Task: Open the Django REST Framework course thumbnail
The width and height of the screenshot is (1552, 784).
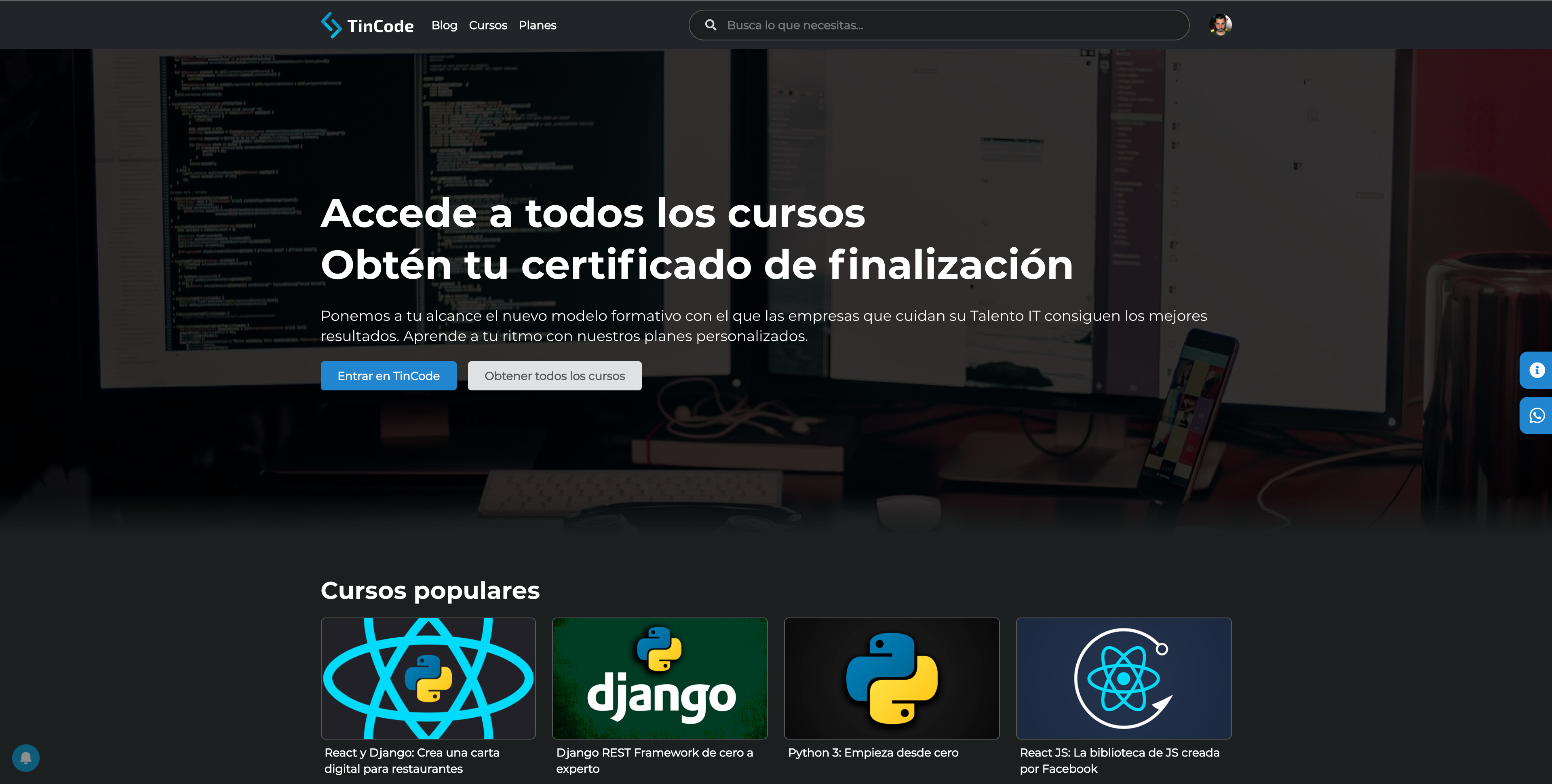Action: pos(660,678)
